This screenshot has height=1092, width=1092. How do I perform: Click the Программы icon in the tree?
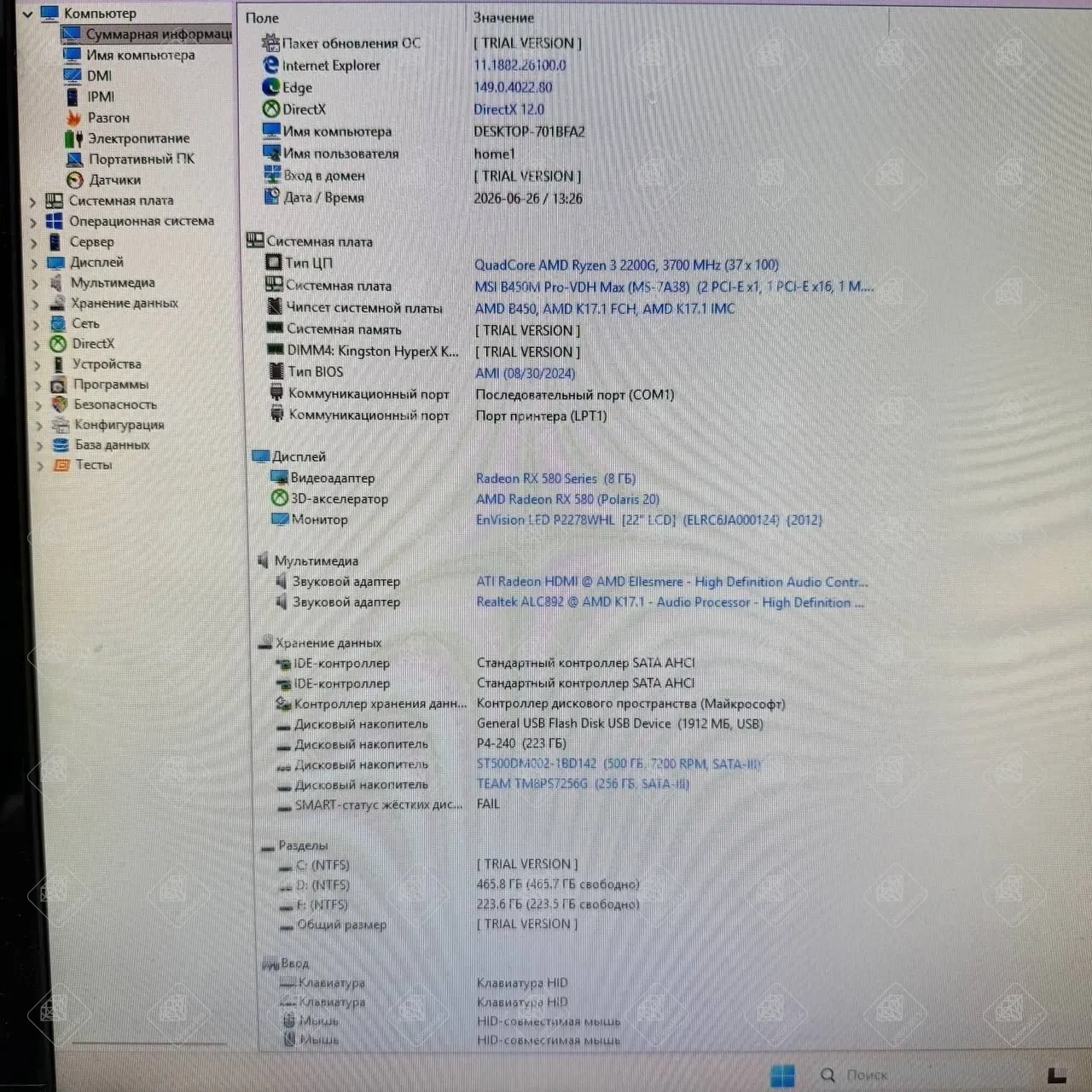[x=59, y=385]
